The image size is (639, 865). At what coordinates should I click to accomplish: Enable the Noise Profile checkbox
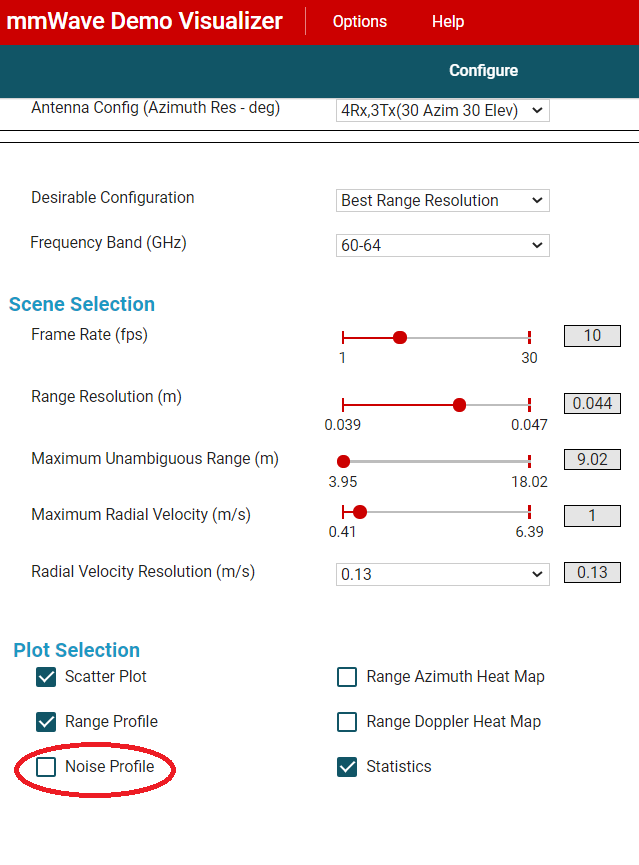[x=46, y=767]
